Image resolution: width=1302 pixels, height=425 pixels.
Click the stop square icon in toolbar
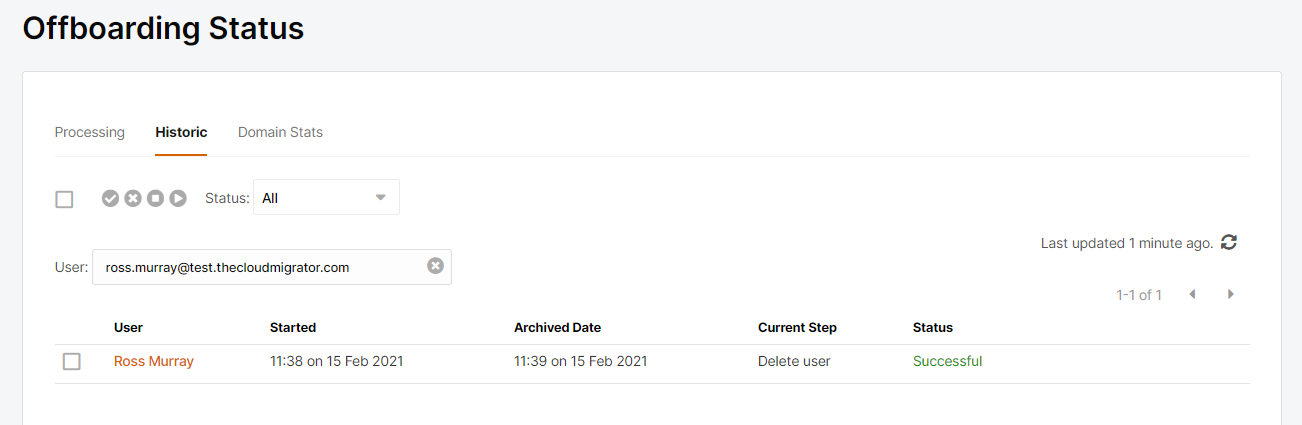pyautogui.click(x=155, y=198)
